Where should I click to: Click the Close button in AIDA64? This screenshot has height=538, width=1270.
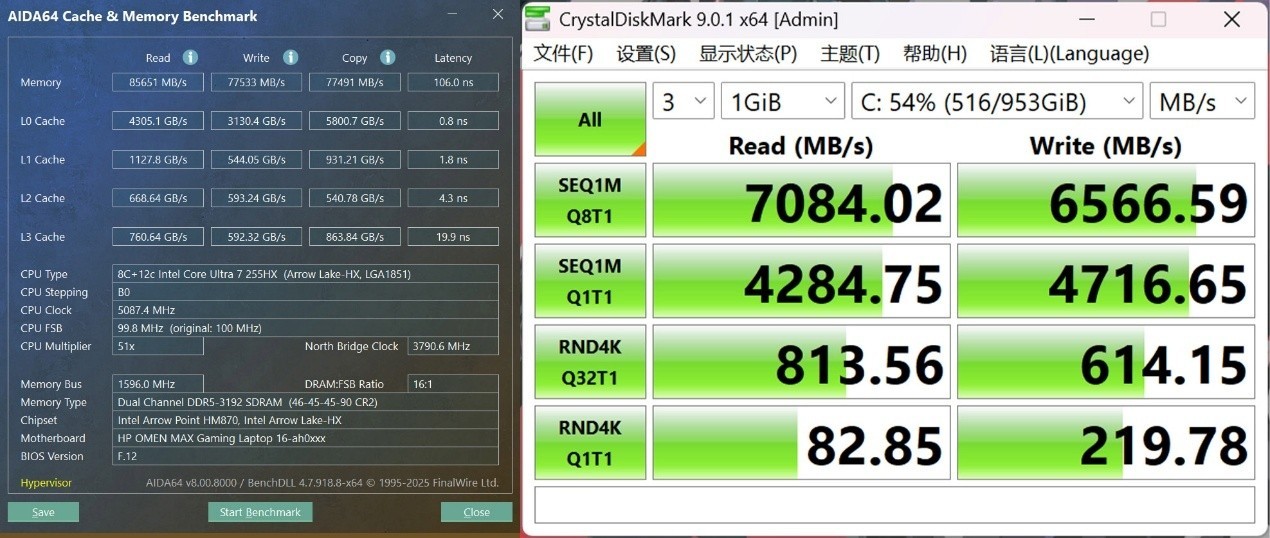coord(476,512)
